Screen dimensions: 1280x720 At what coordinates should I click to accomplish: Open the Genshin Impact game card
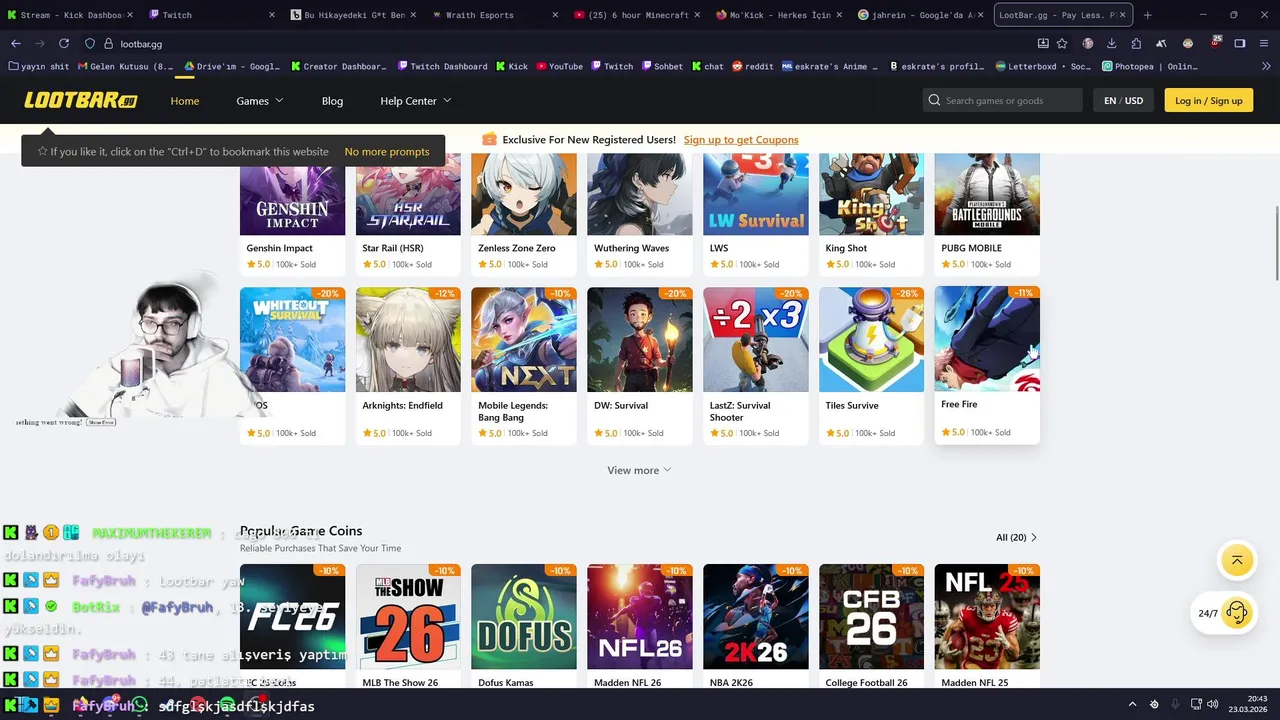coord(292,215)
